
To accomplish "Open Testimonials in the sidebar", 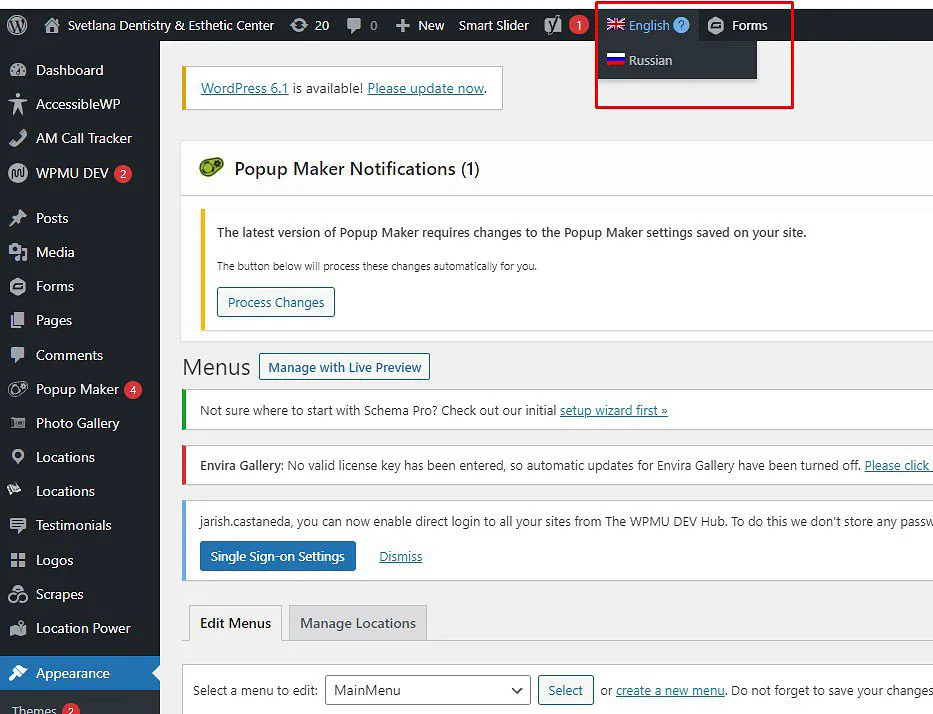I will pyautogui.click(x=73, y=525).
